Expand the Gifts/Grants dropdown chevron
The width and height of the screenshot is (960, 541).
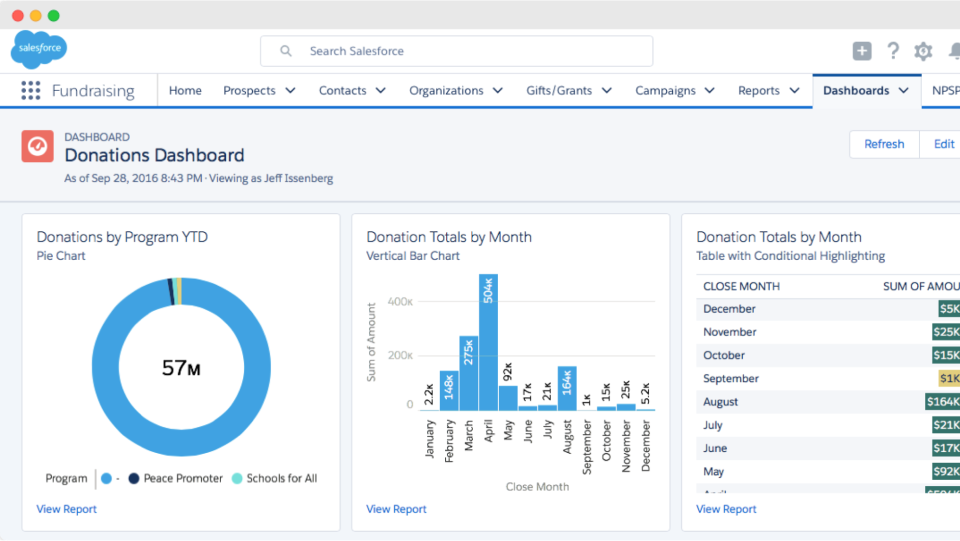(607, 91)
